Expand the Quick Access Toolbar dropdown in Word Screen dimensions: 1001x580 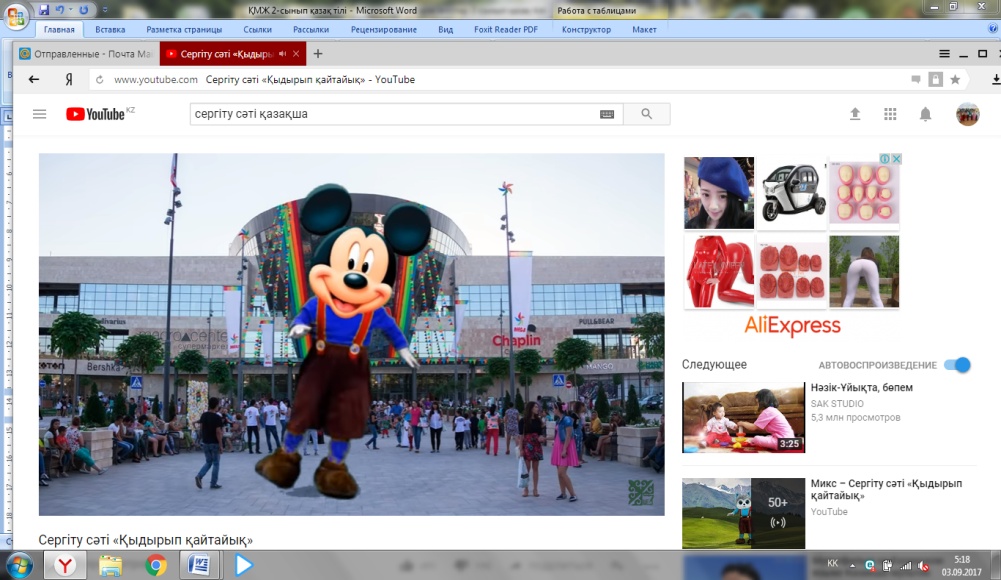click(x=103, y=10)
